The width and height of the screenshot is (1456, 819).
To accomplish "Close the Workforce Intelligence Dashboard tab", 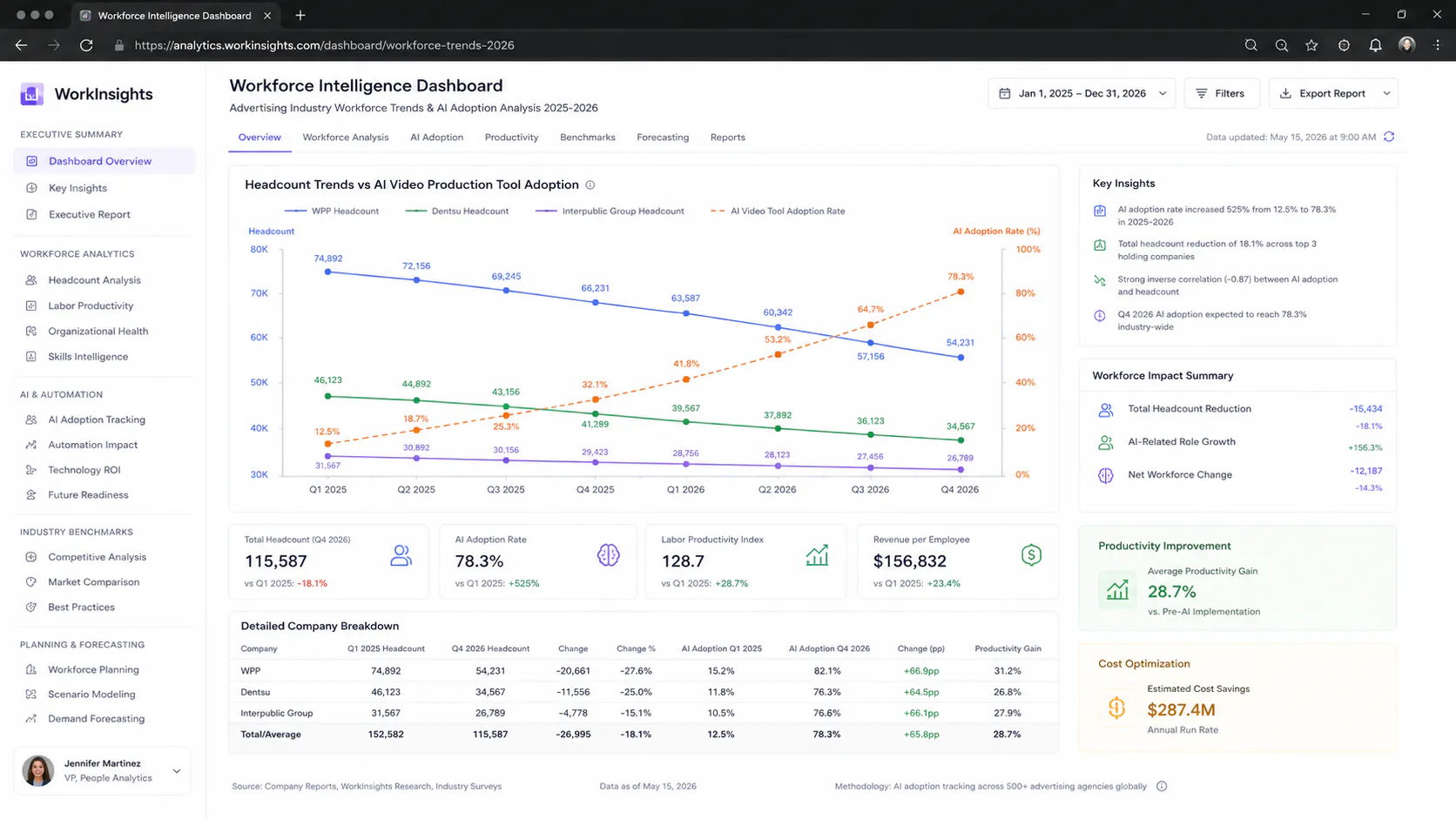I will (x=267, y=16).
